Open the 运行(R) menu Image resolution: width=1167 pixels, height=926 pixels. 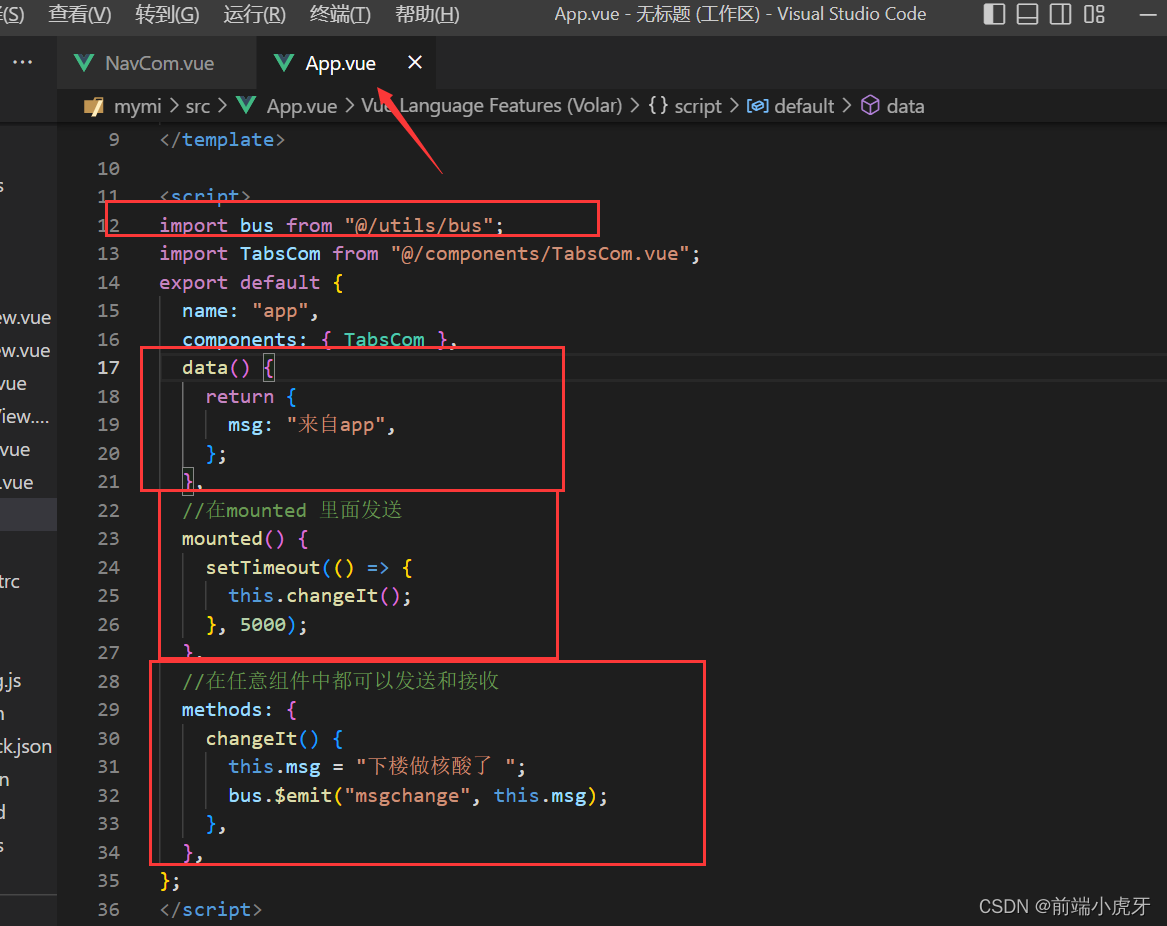coord(255,14)
